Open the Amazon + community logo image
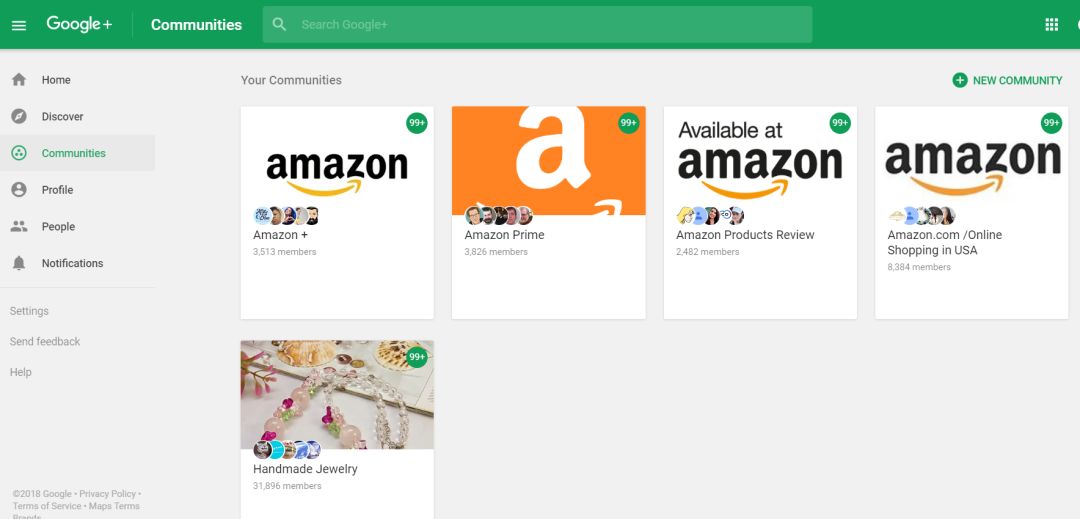 337,160
